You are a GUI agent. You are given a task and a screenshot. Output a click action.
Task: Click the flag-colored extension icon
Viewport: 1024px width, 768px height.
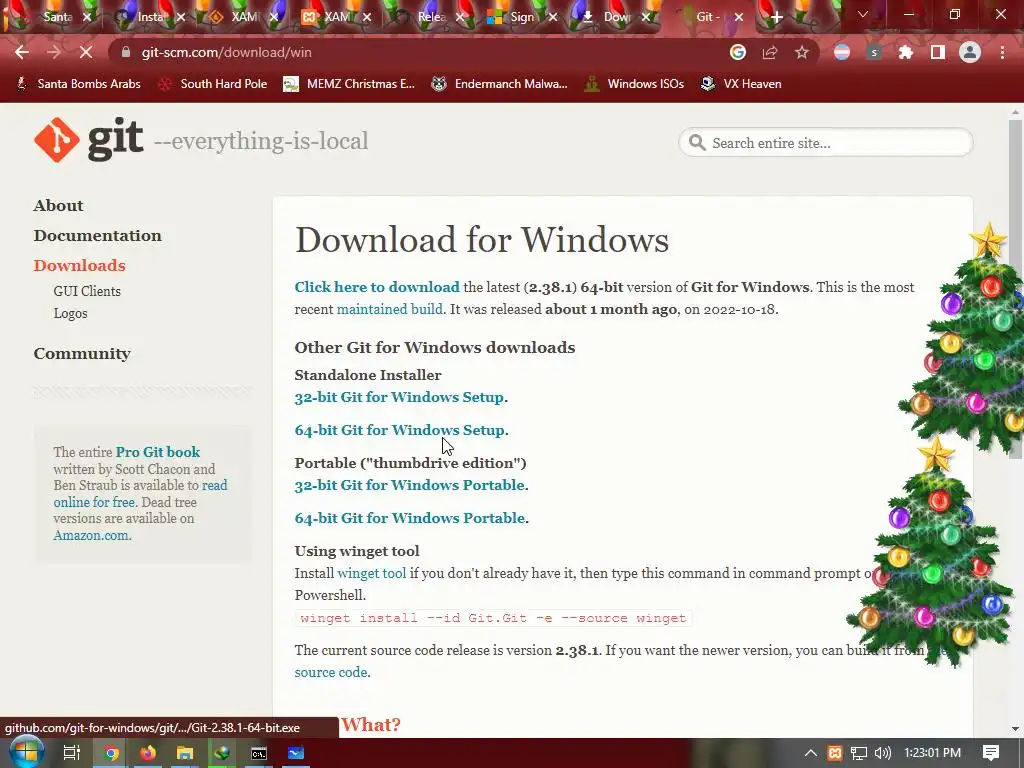[x=842, y=52]
